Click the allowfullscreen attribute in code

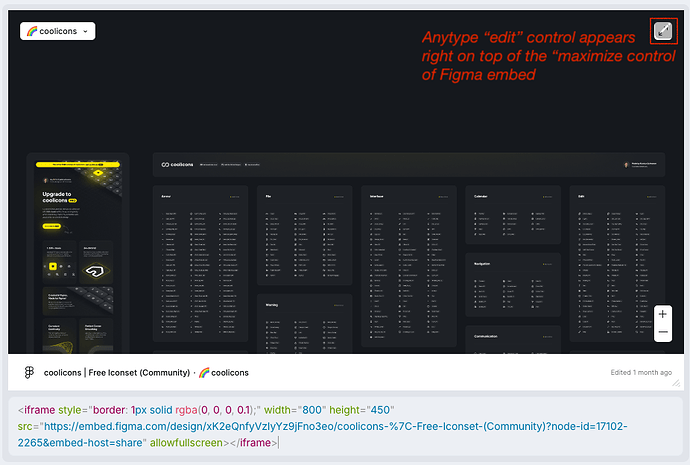(x=186, y=443)
